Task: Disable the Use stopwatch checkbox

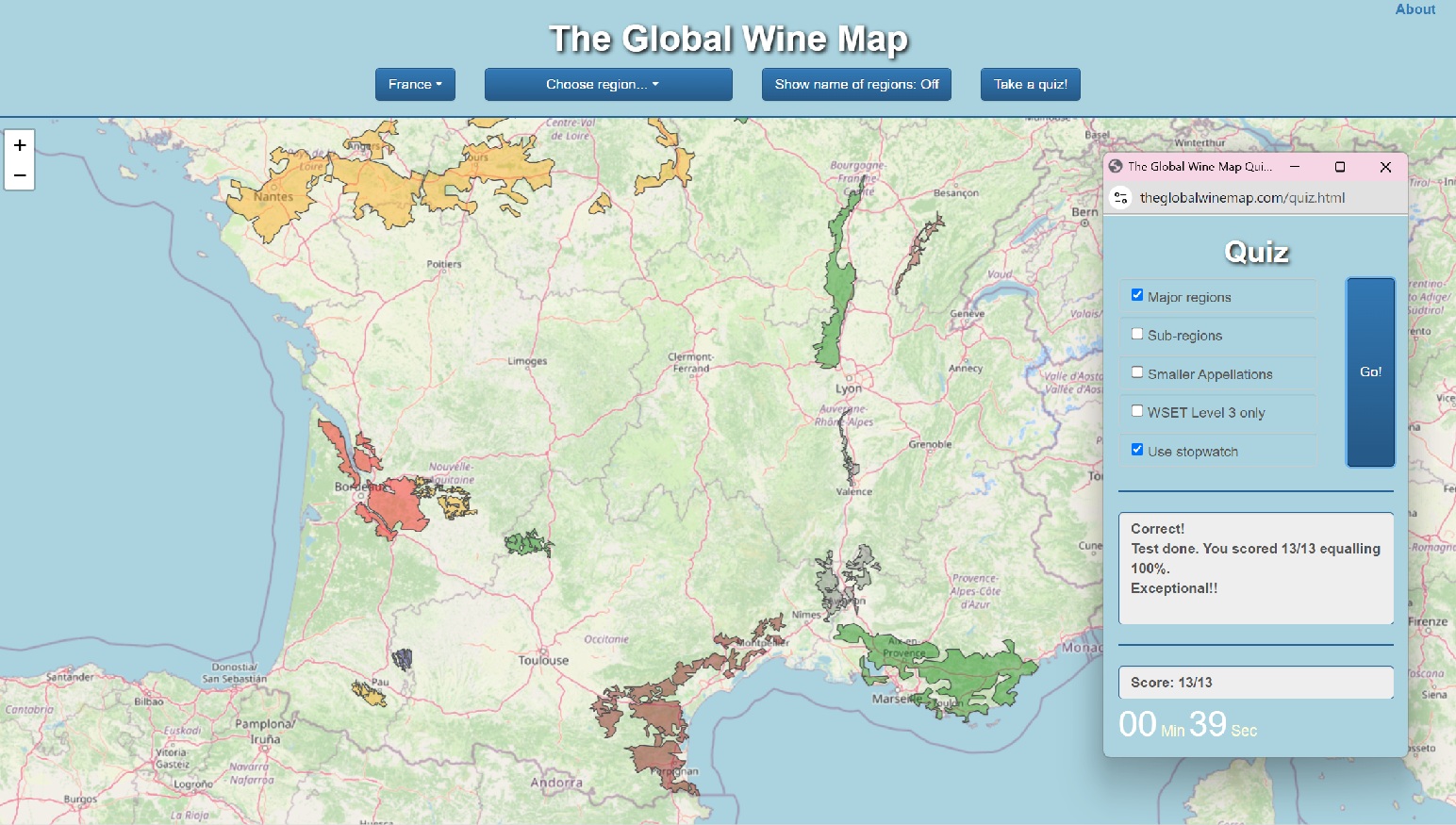Action: 1137,450
